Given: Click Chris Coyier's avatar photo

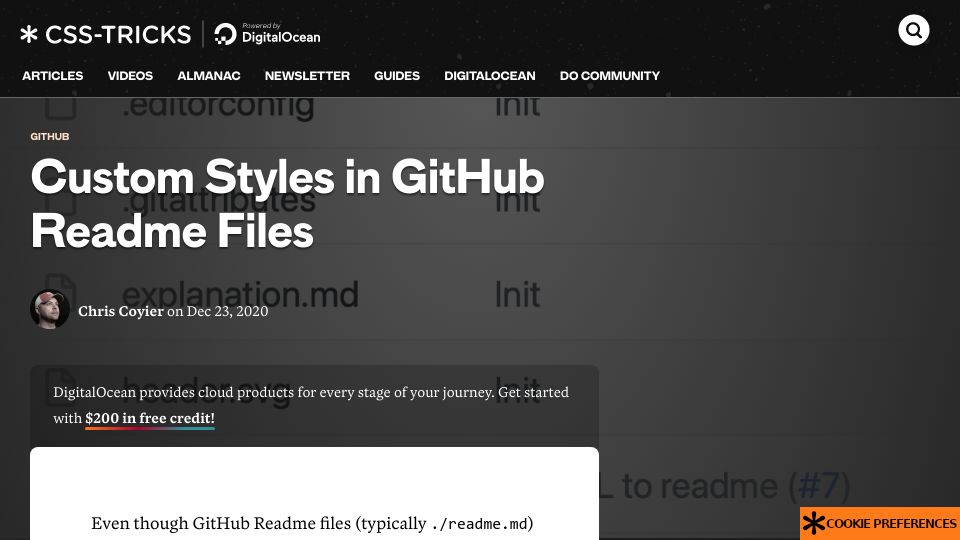Looking at the screenshot, I should pyautogui.click(x=50, y=309).
